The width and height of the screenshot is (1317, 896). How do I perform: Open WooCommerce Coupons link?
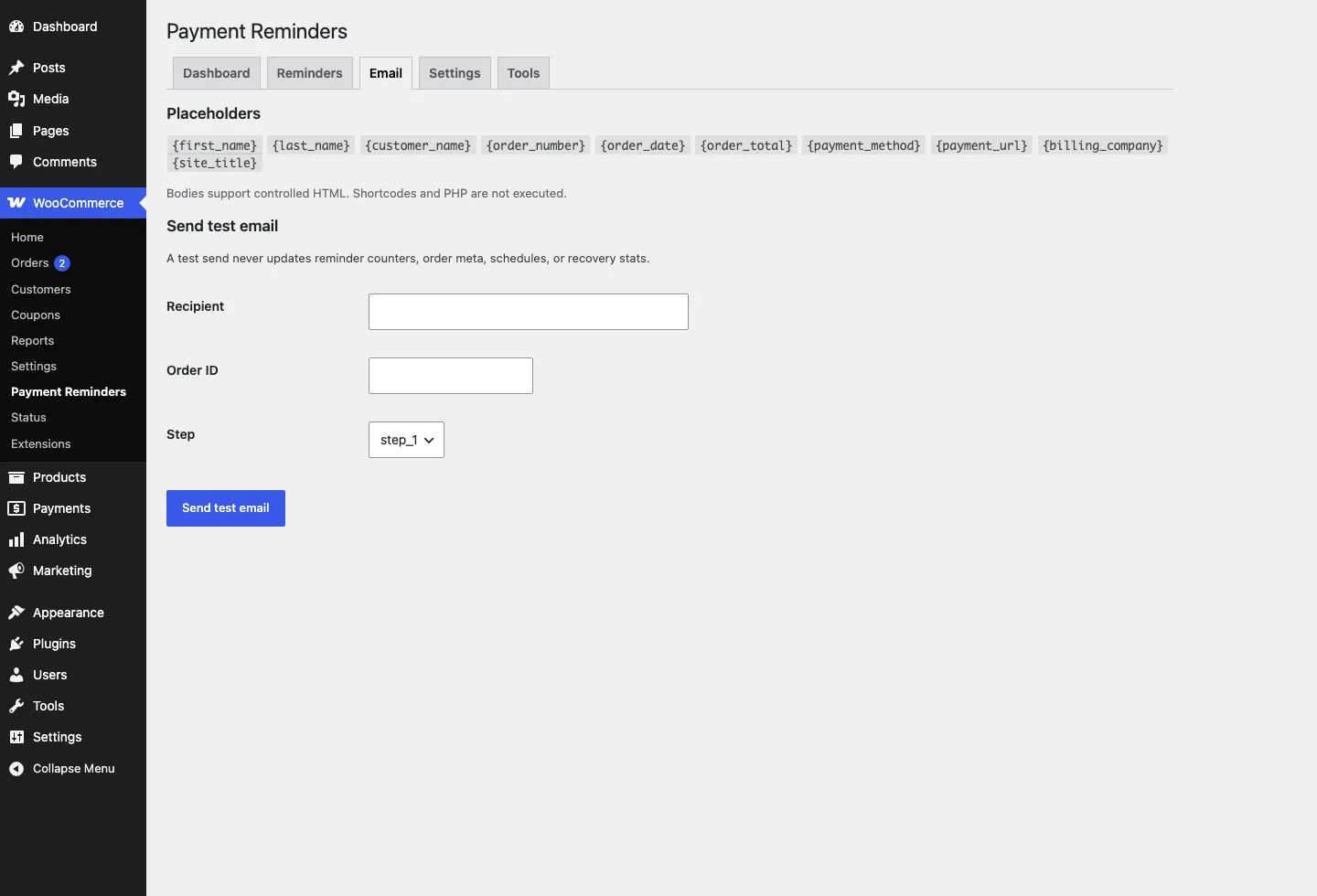click(x=36, y=315)
